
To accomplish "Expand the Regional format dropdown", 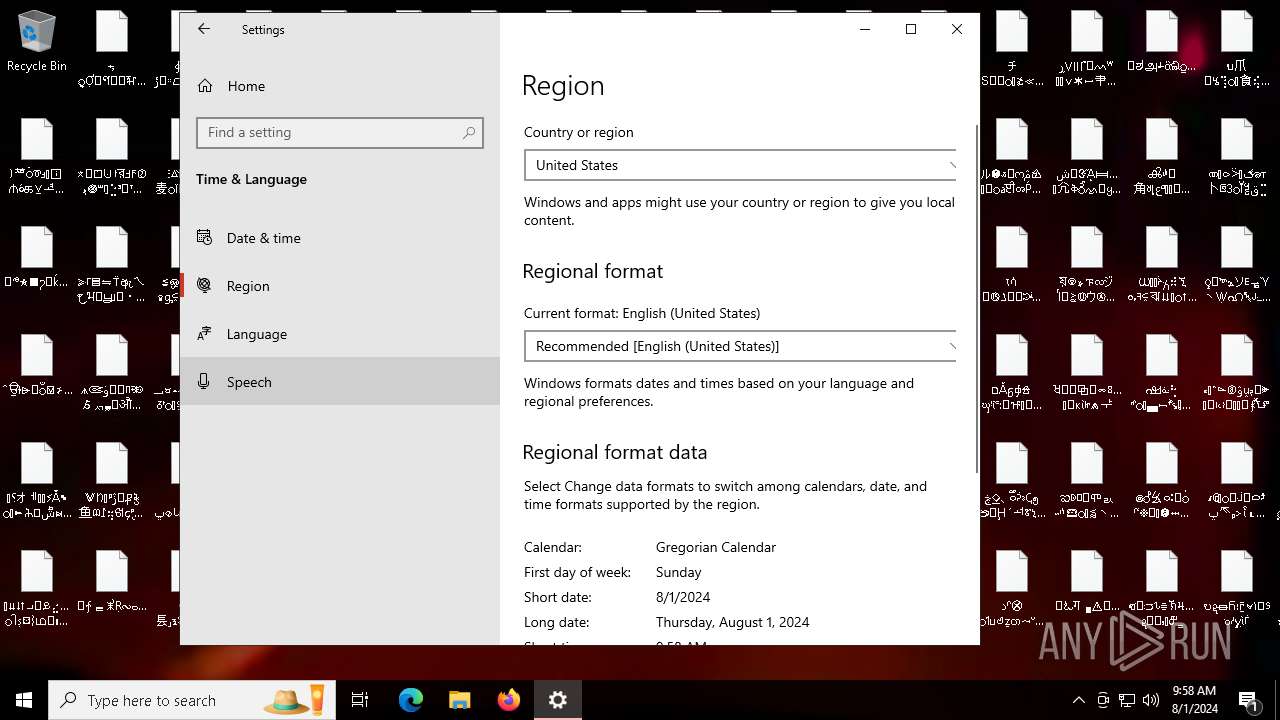I will (x=740, y=346).
